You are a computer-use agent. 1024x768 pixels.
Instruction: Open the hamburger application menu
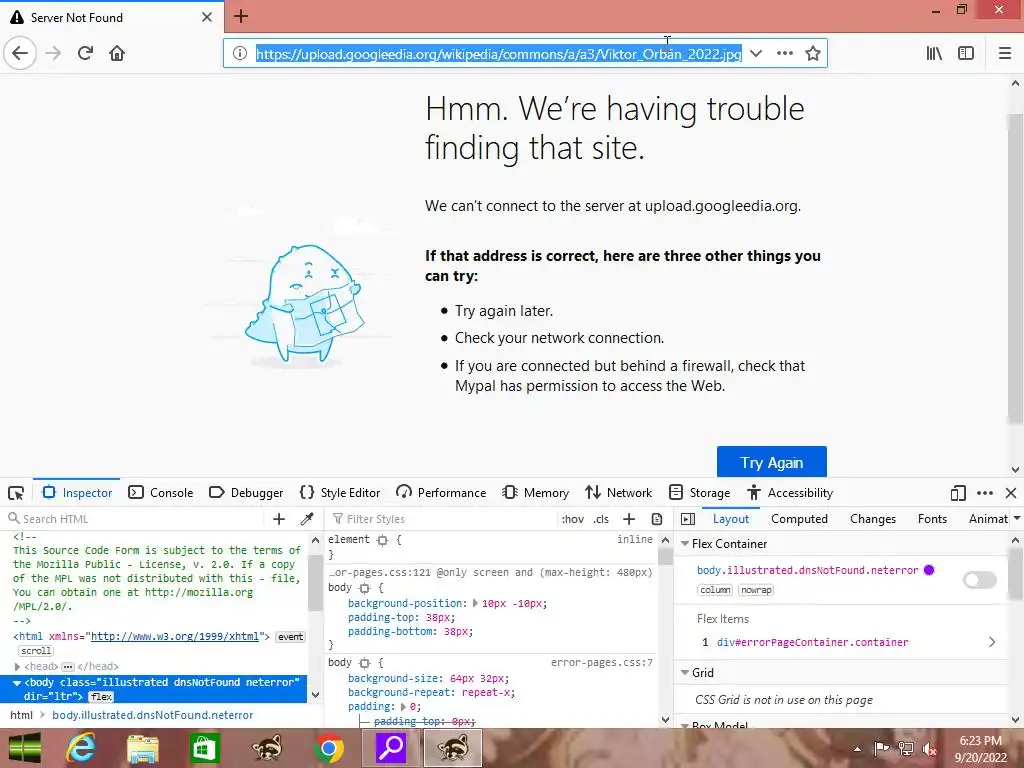point(1005,54)
